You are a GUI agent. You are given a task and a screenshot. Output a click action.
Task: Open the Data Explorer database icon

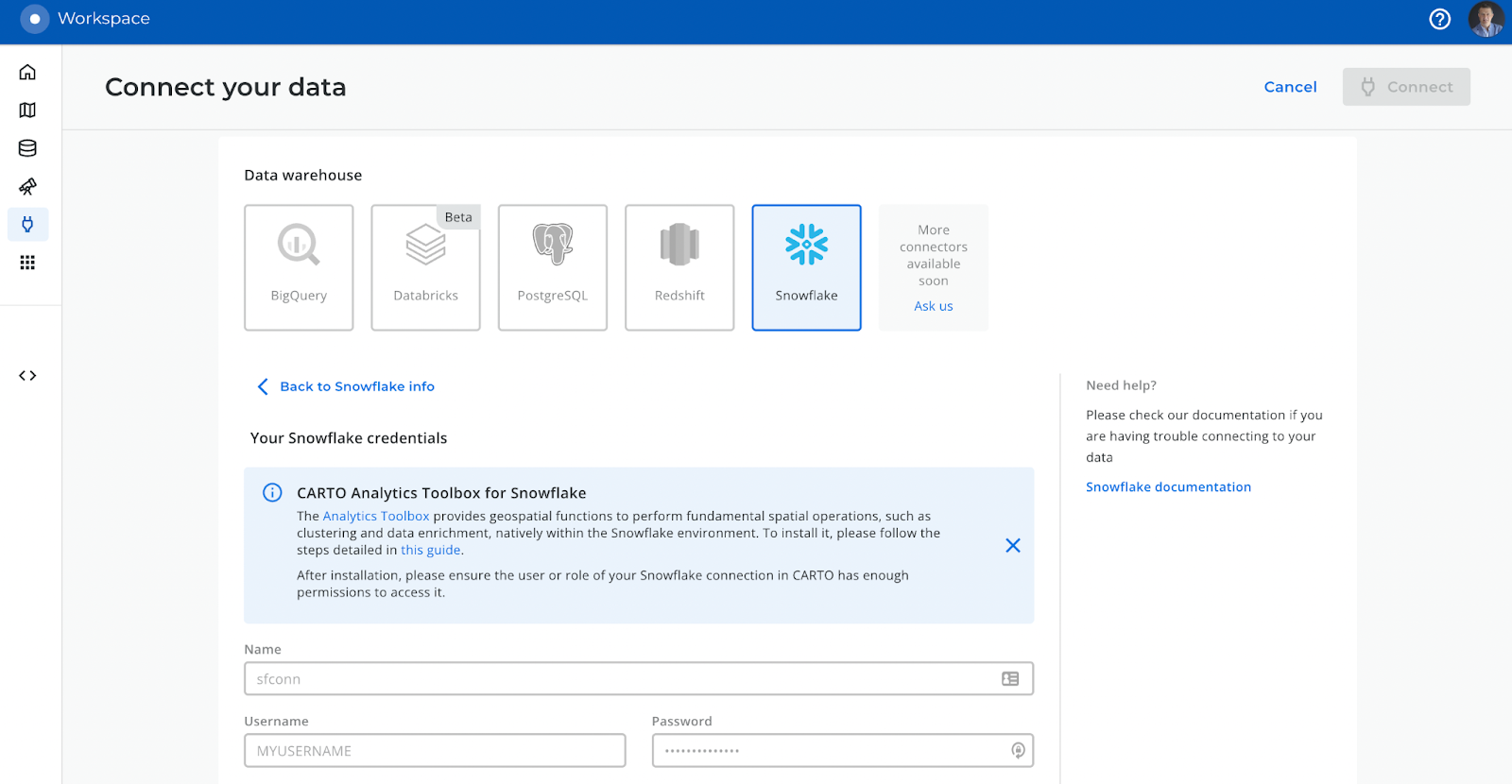(x=27, y=148)
